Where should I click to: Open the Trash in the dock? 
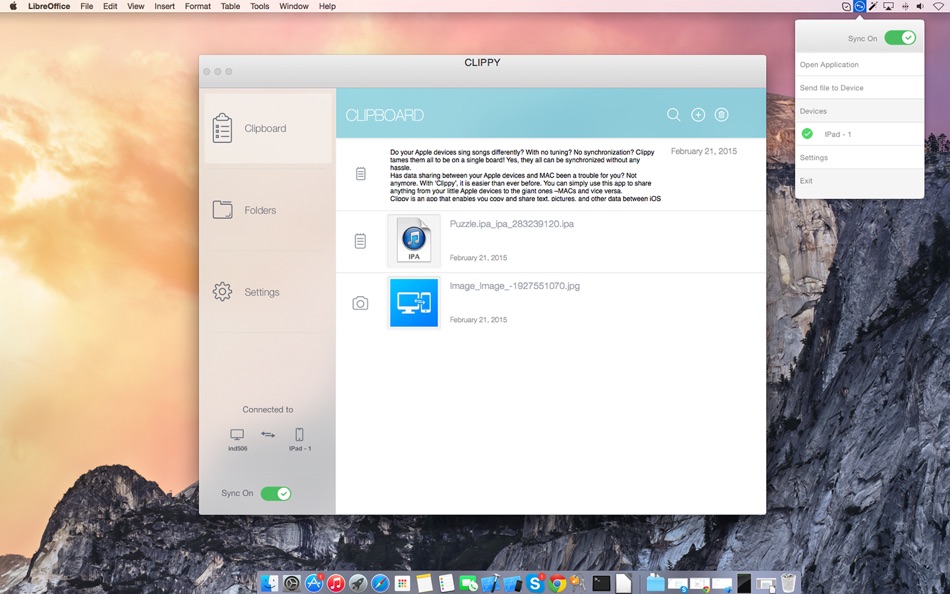[788, 584]
